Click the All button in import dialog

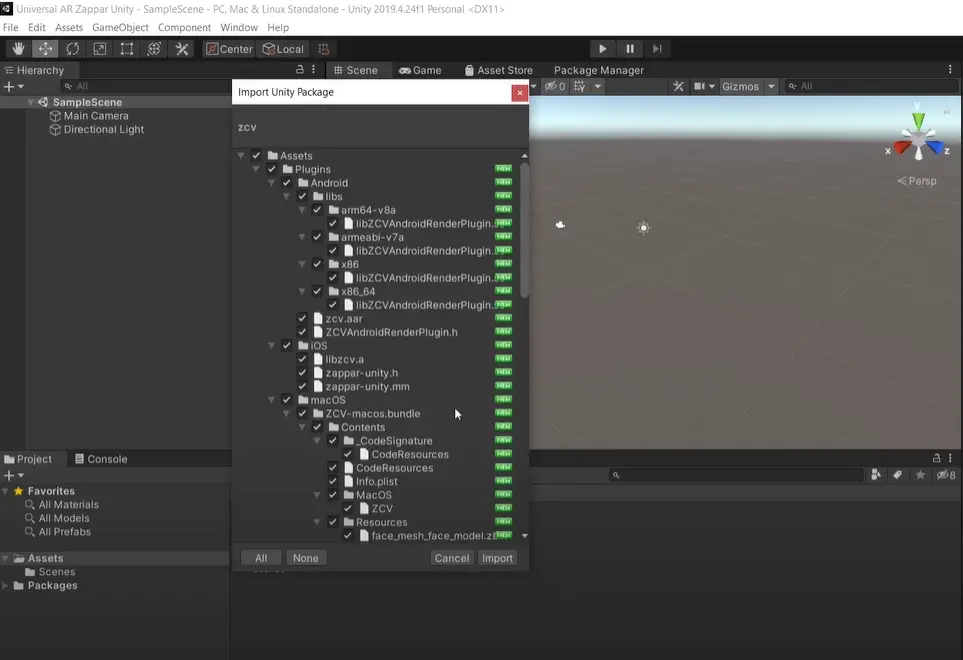click(x=261, y=558)
